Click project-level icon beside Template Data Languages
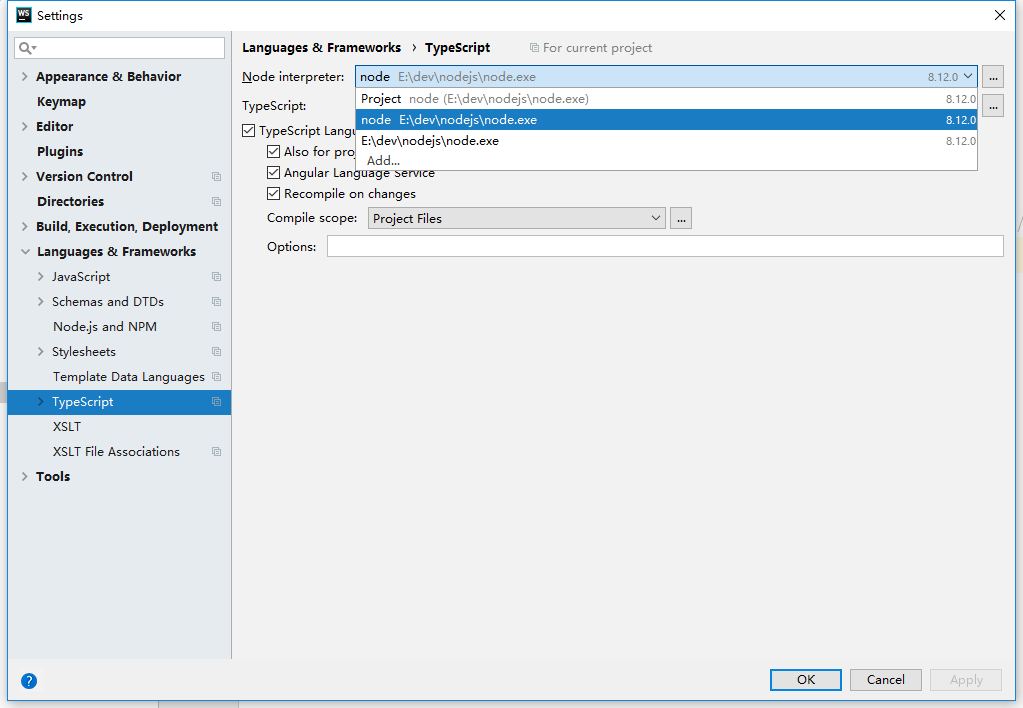Image resolution: width=1023 pixels, height=708 pixels. (x=217, y=377)
